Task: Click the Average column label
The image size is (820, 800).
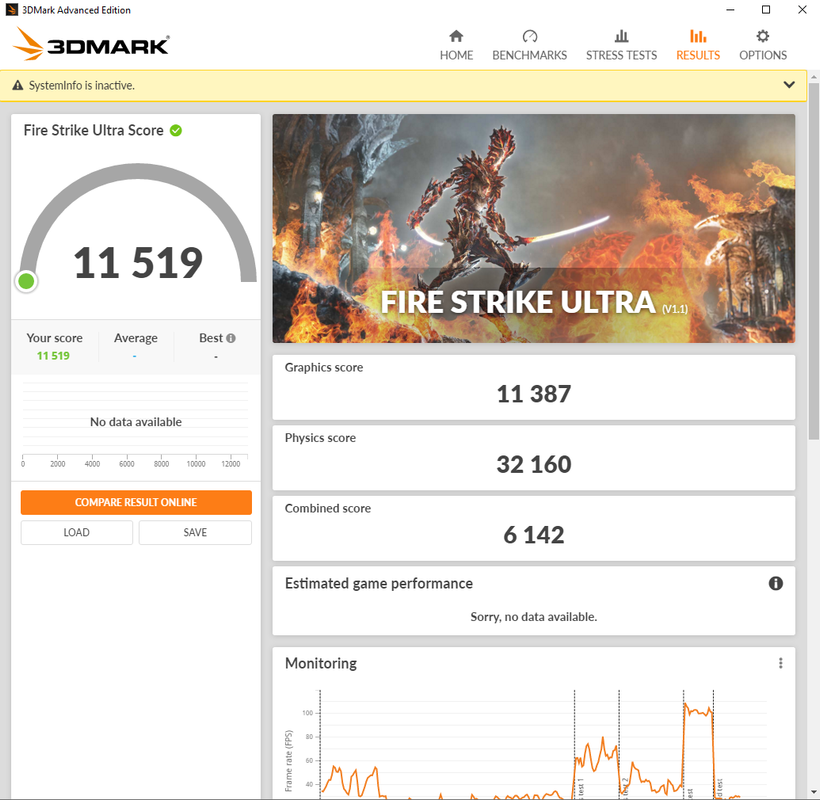Action: [135, 338]
